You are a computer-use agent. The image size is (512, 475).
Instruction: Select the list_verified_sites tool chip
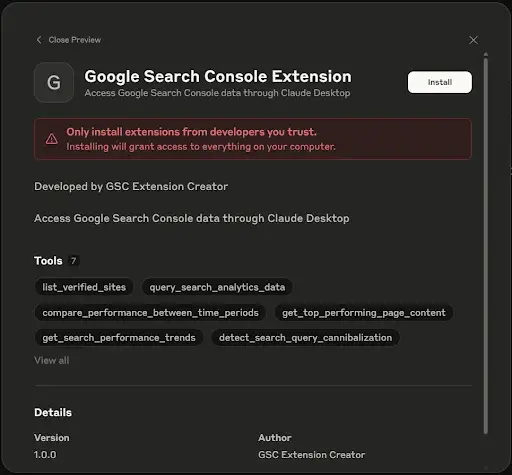click(84, 287)
